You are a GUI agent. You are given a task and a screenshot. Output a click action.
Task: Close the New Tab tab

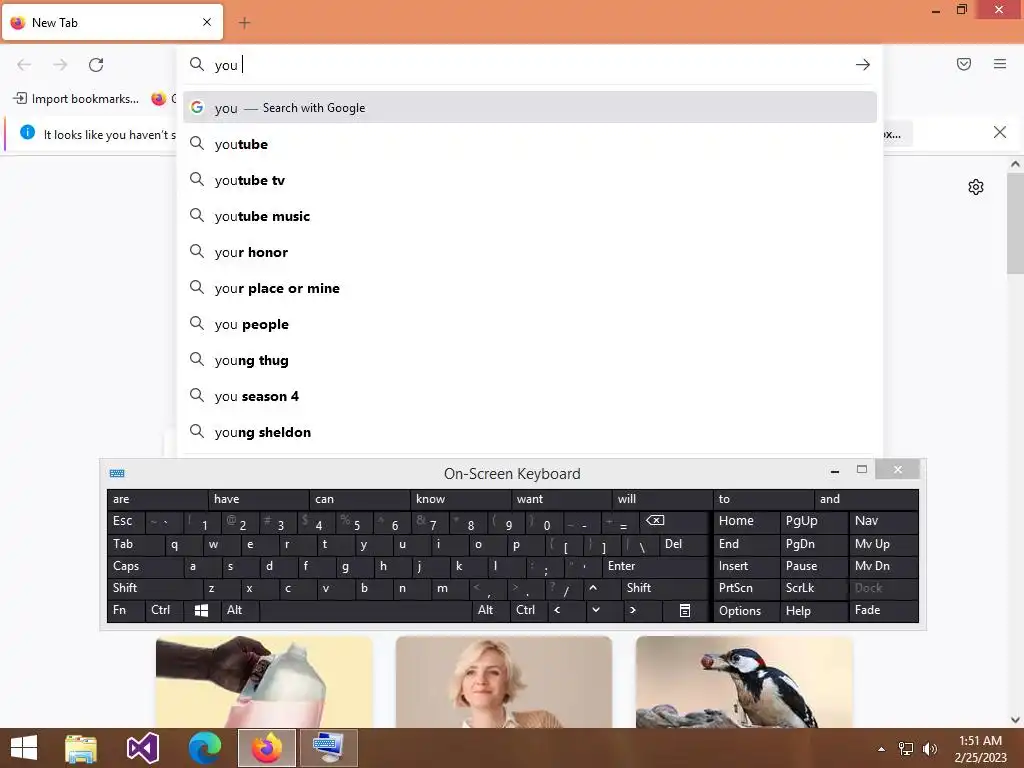[207, 22]
